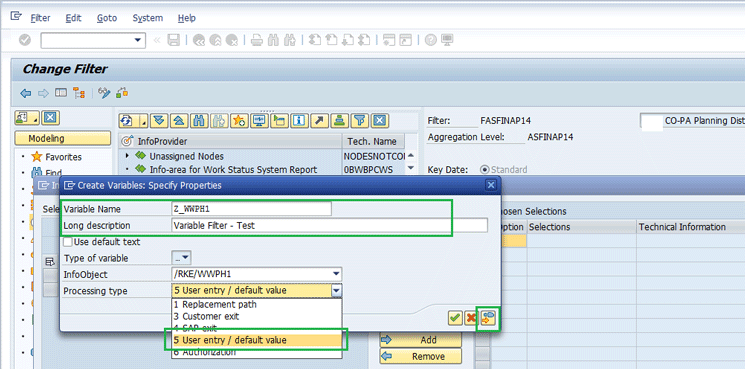Click the Next Screen icon at dialog bottom-right
The image size is (745, 369).
click(x=488, y=318)
